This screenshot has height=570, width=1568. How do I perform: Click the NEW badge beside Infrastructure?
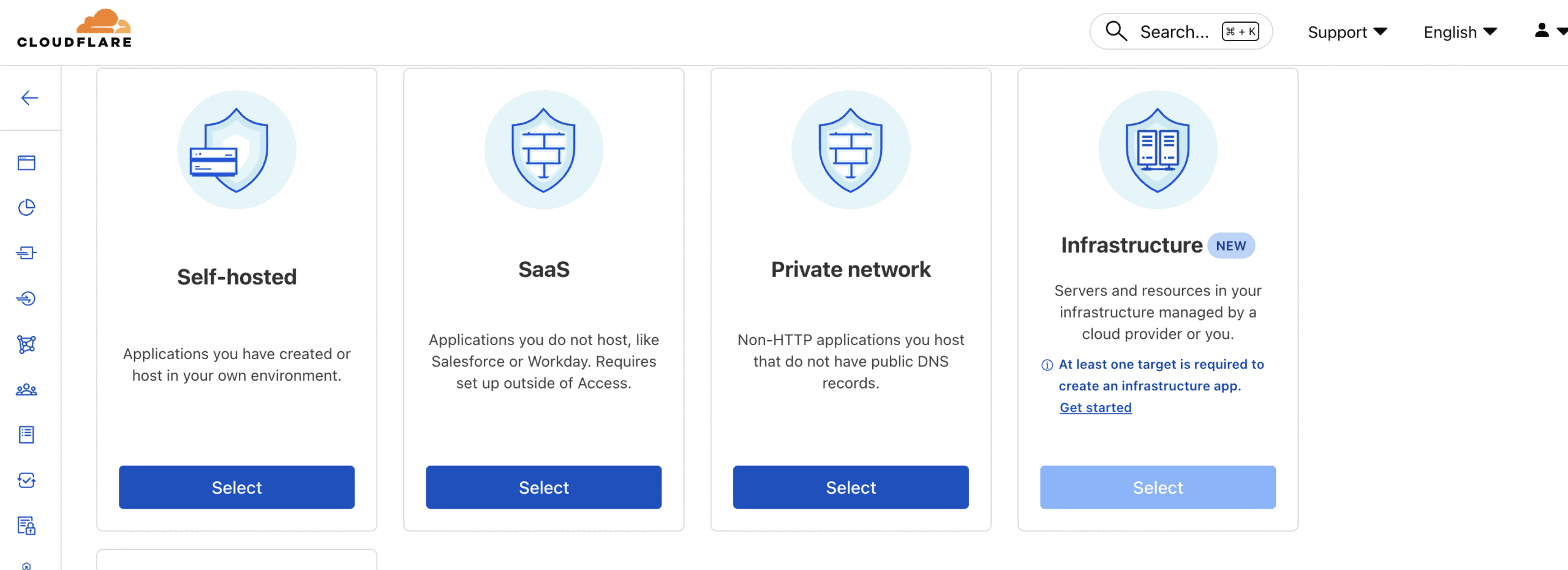1231,245
